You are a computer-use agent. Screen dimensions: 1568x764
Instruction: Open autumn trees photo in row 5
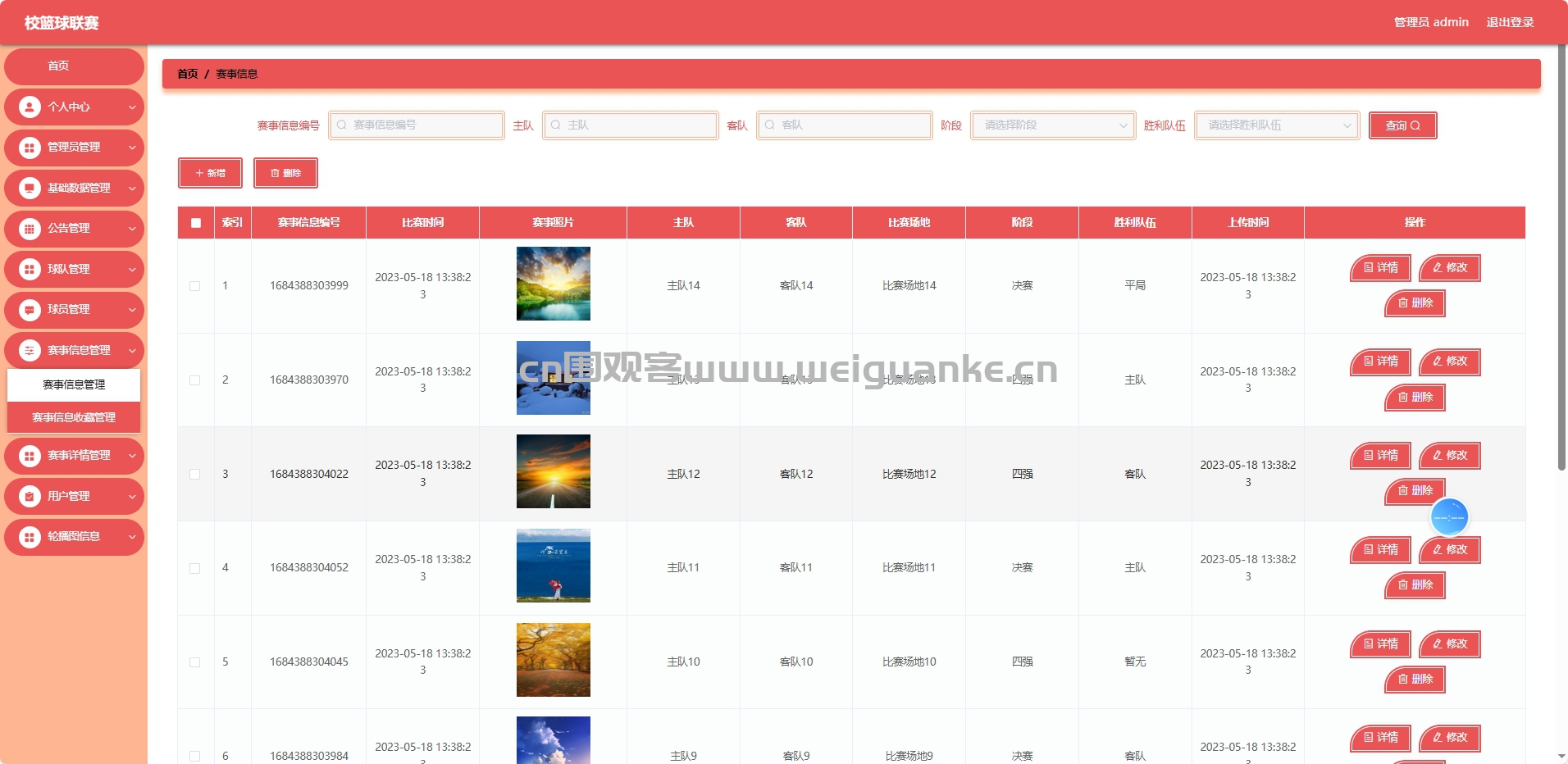tap(554, 660)
